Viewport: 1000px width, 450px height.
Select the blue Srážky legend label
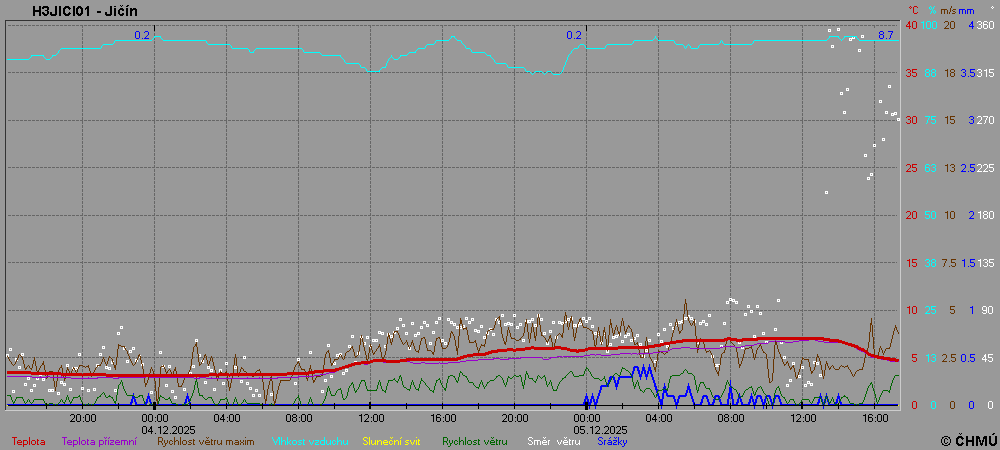614,441
